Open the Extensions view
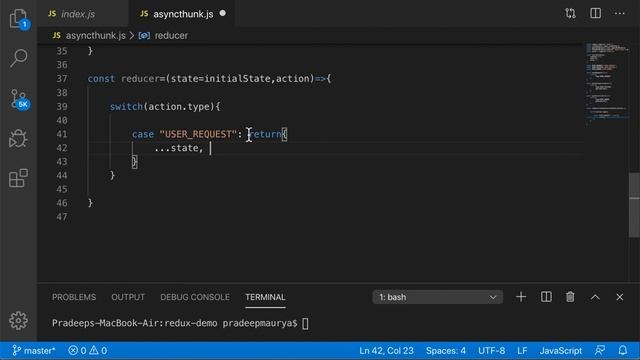This screenshot has height=360, width=640. point(18,178)
